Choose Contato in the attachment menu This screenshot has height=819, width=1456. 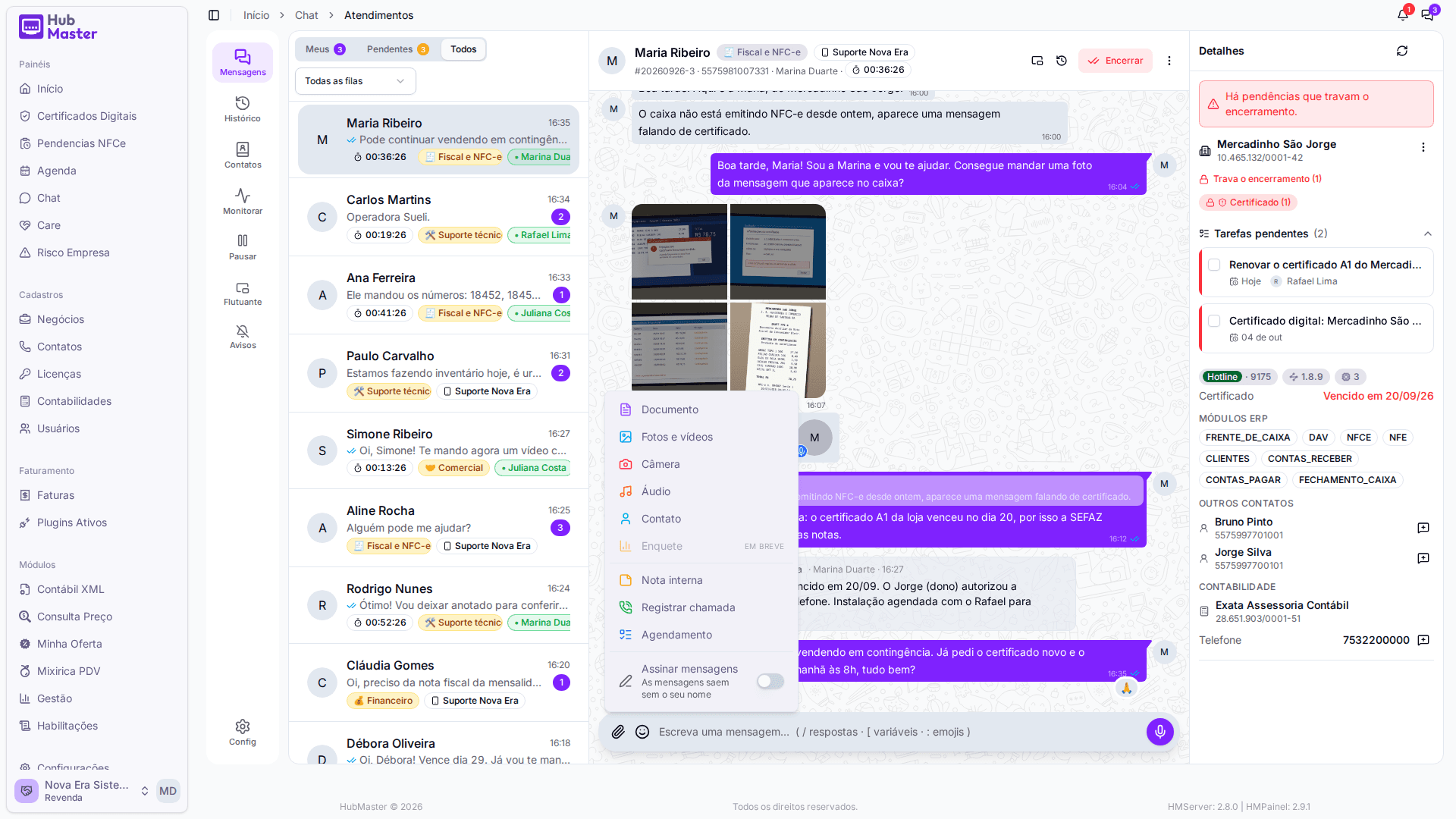point(701,519)
